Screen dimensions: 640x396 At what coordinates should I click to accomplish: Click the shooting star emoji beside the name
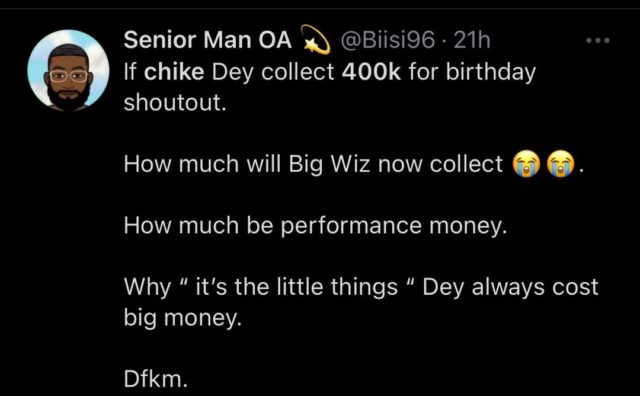tap(315, 40)
